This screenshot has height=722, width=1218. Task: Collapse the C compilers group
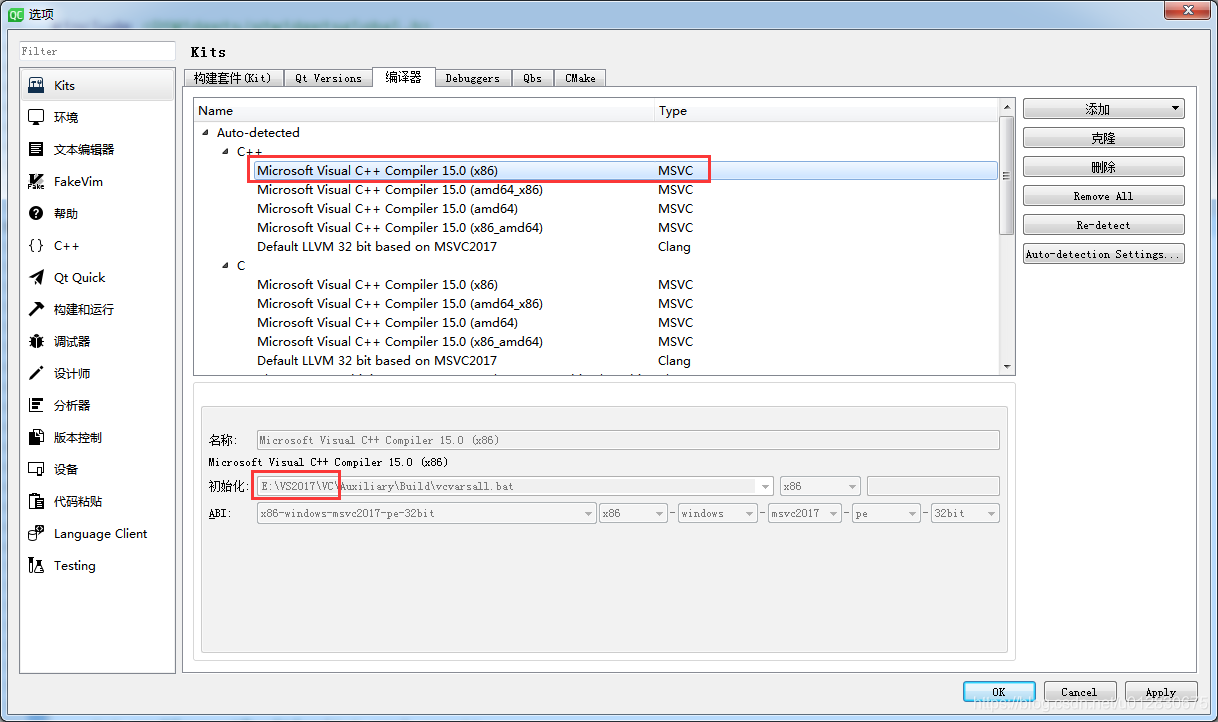pyautogui.click(x=225, y=265)
